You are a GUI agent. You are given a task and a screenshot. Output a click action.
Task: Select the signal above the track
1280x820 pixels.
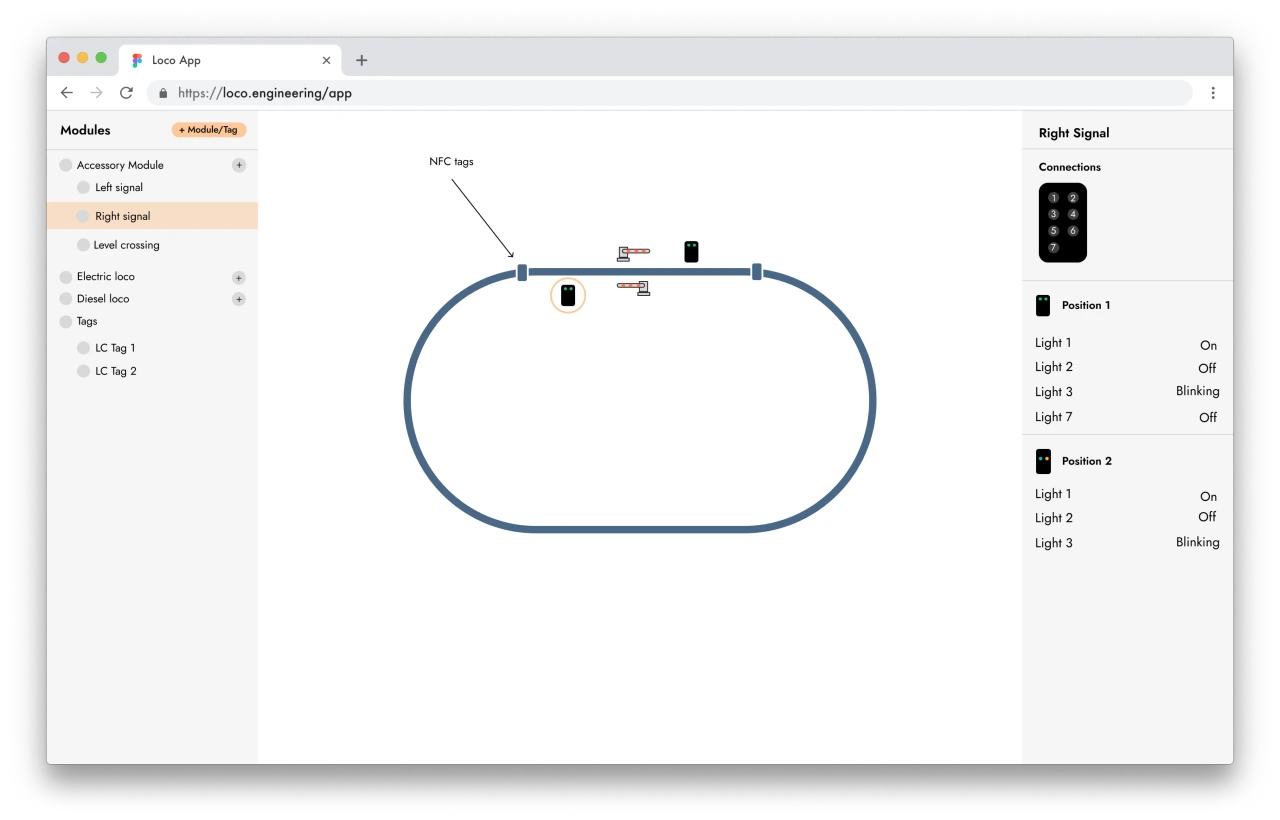(691, 251)
